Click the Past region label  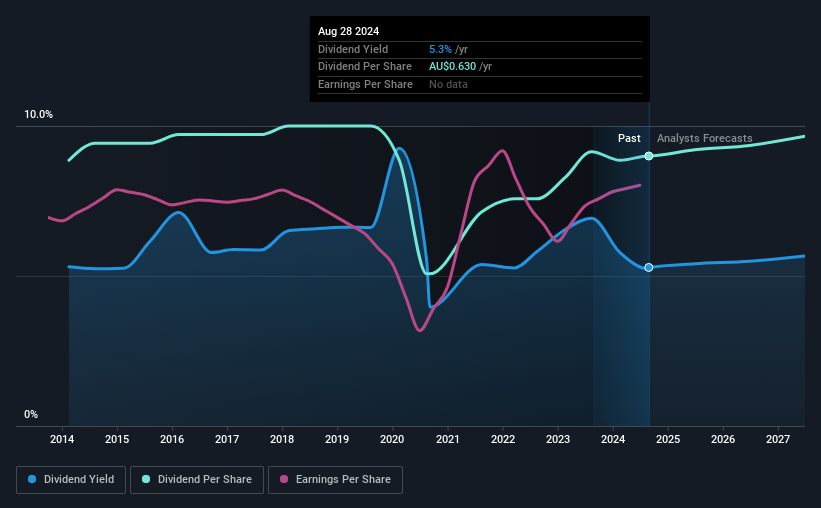(629, 138)
